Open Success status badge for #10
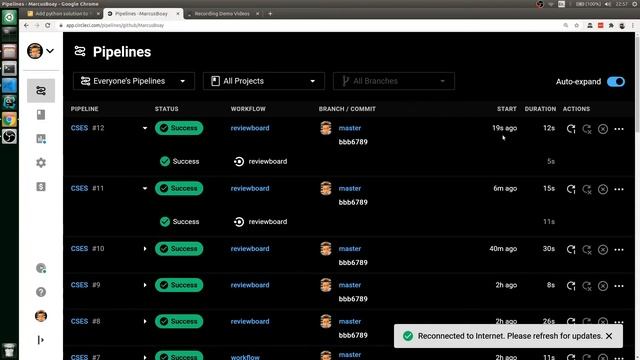This screenshot has width=640, height=360. pyautogui.click(x=179, y=249)
